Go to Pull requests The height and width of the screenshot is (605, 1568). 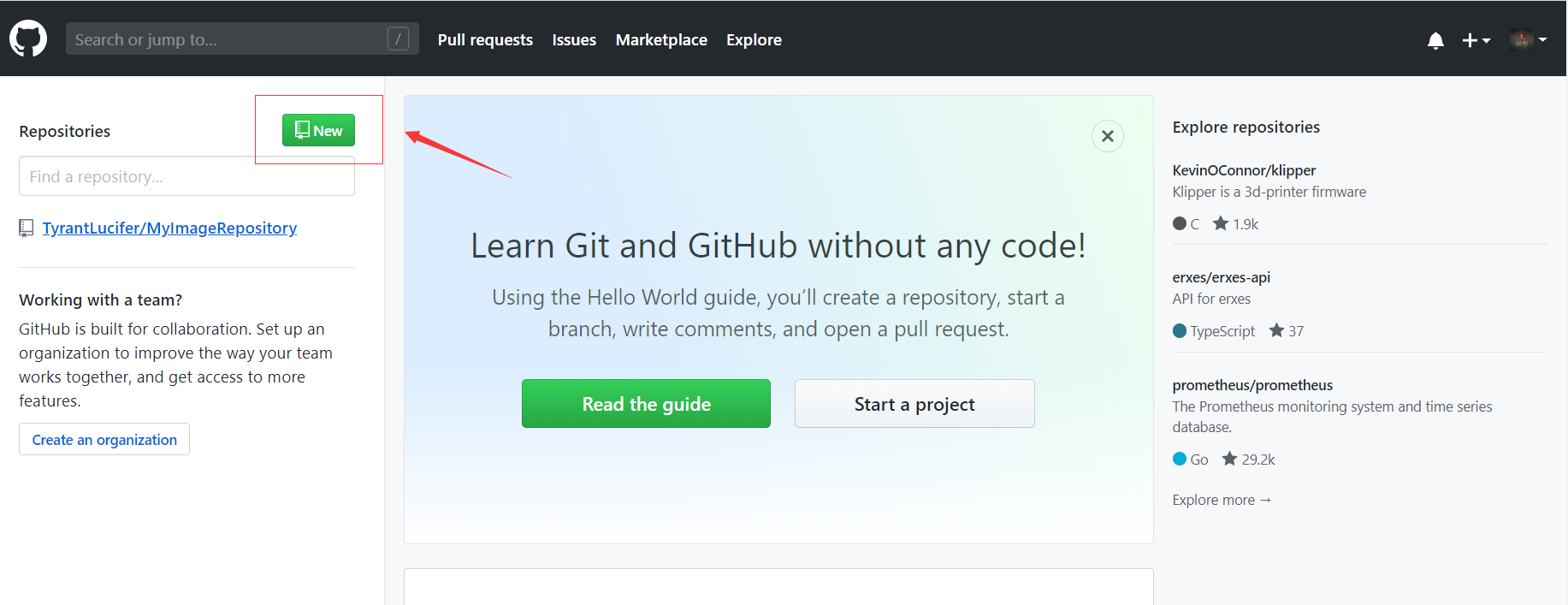click(x=485, y=40)
